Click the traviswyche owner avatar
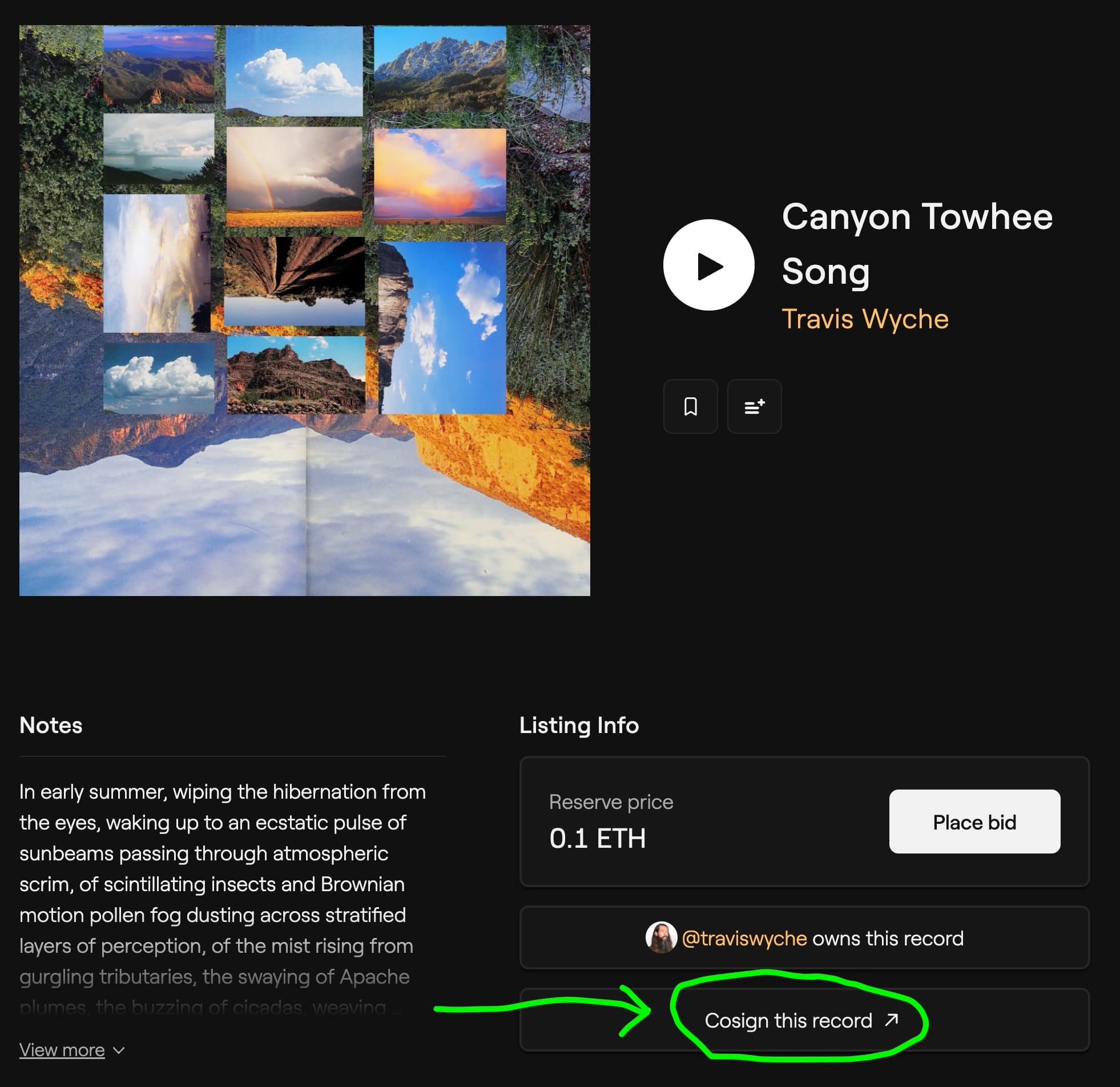Screen dimensions: 1120x1087 [x=661, y=938]
